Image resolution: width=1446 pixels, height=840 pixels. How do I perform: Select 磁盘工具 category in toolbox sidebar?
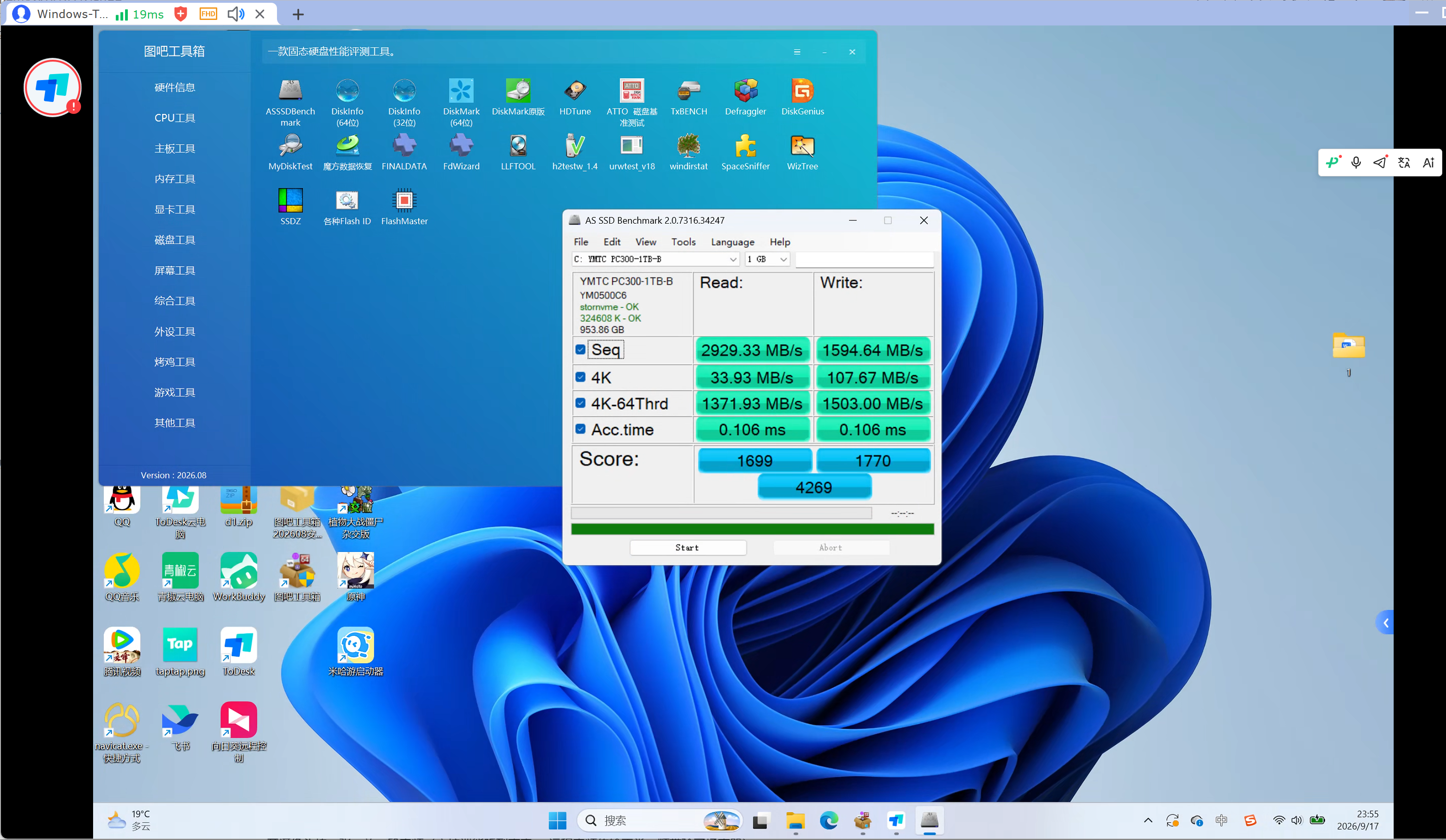point(175,240)
